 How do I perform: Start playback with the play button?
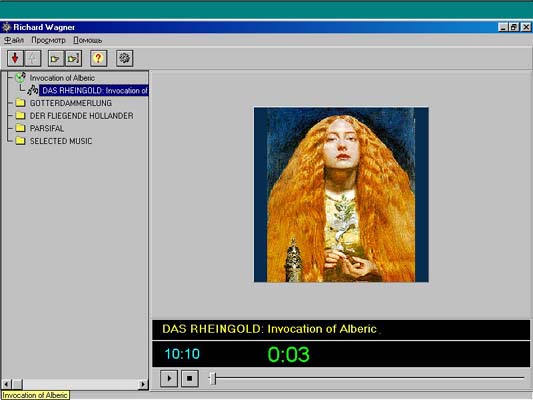pyautogui.click(x=169, y=378)
